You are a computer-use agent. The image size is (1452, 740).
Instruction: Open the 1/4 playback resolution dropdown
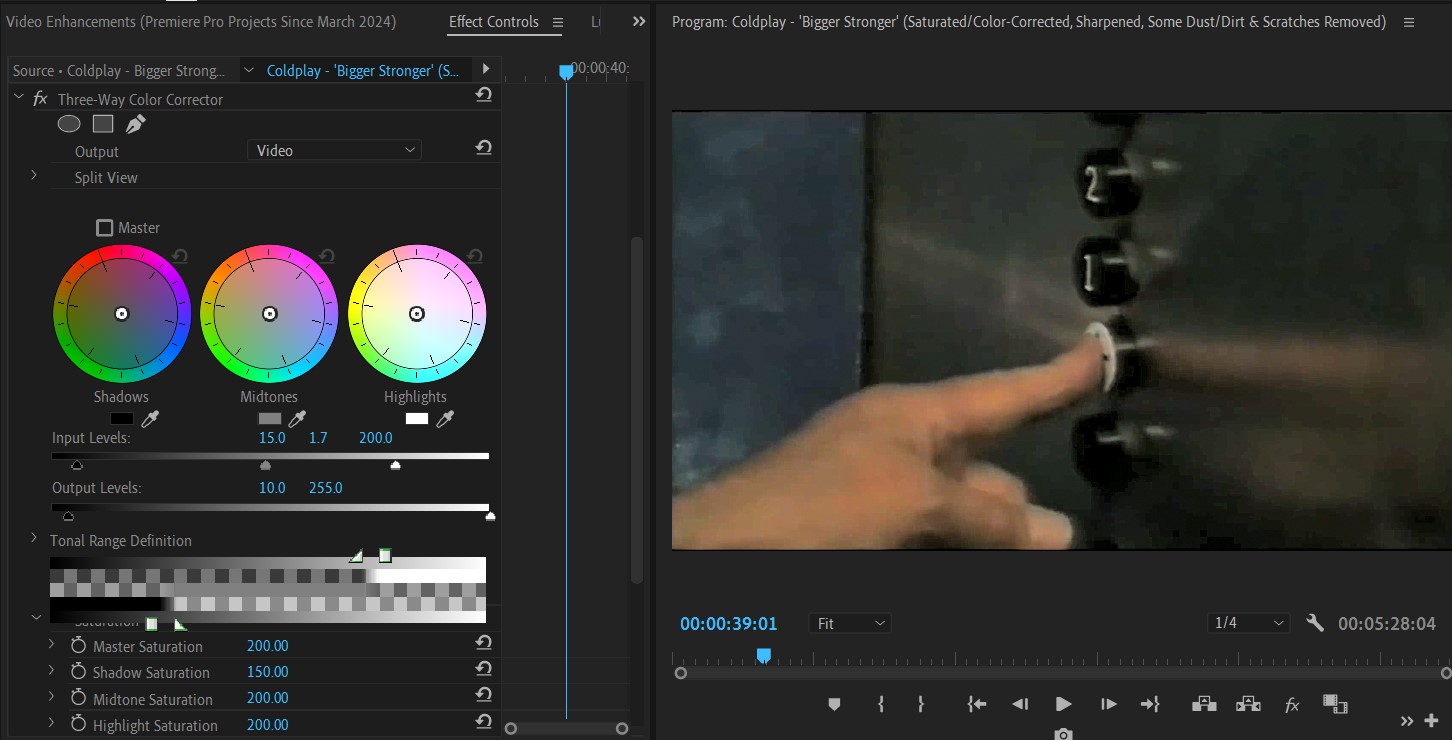click(x=1248, y=623)
